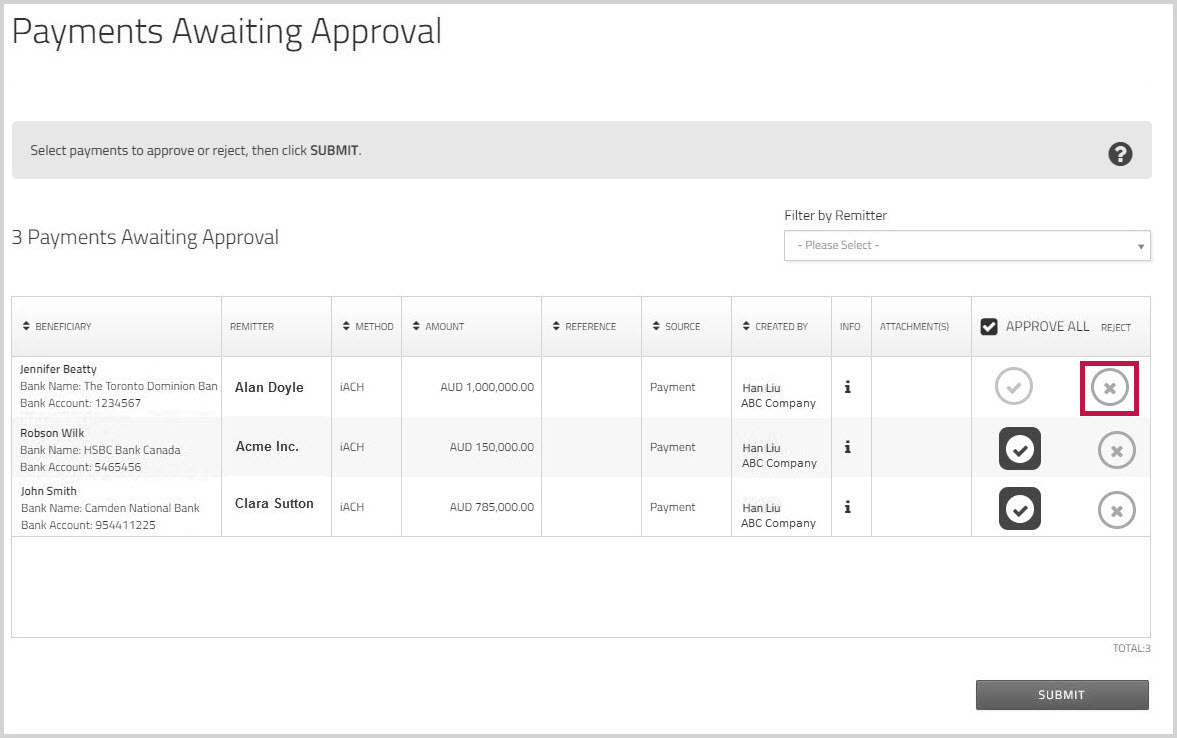Reject John Smith's payment

click(x=1116, y=511)
